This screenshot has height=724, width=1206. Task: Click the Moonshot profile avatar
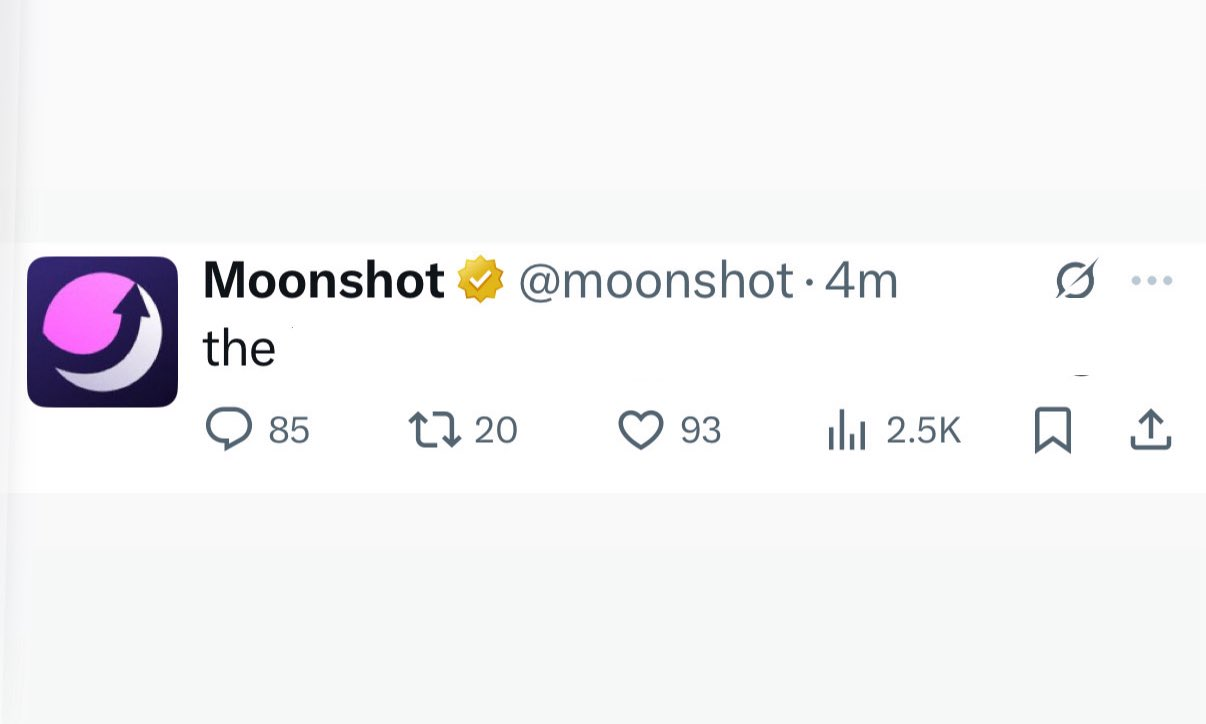click(x=102, y=332)
